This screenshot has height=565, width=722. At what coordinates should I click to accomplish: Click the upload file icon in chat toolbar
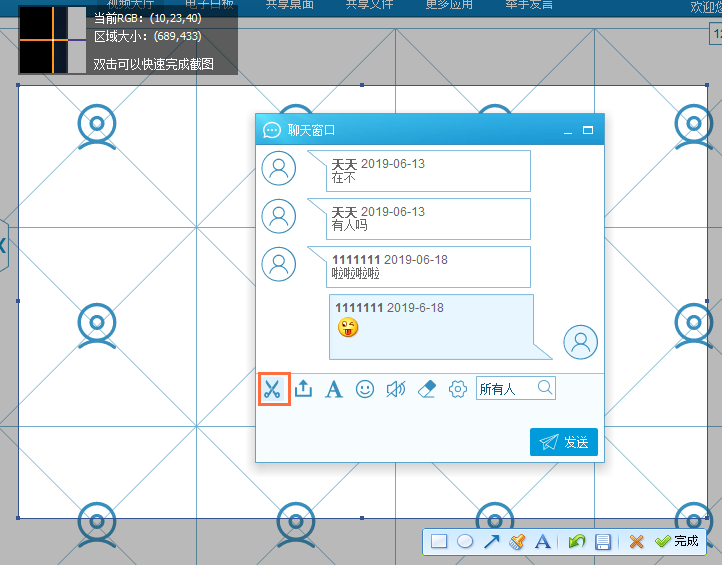303,389
